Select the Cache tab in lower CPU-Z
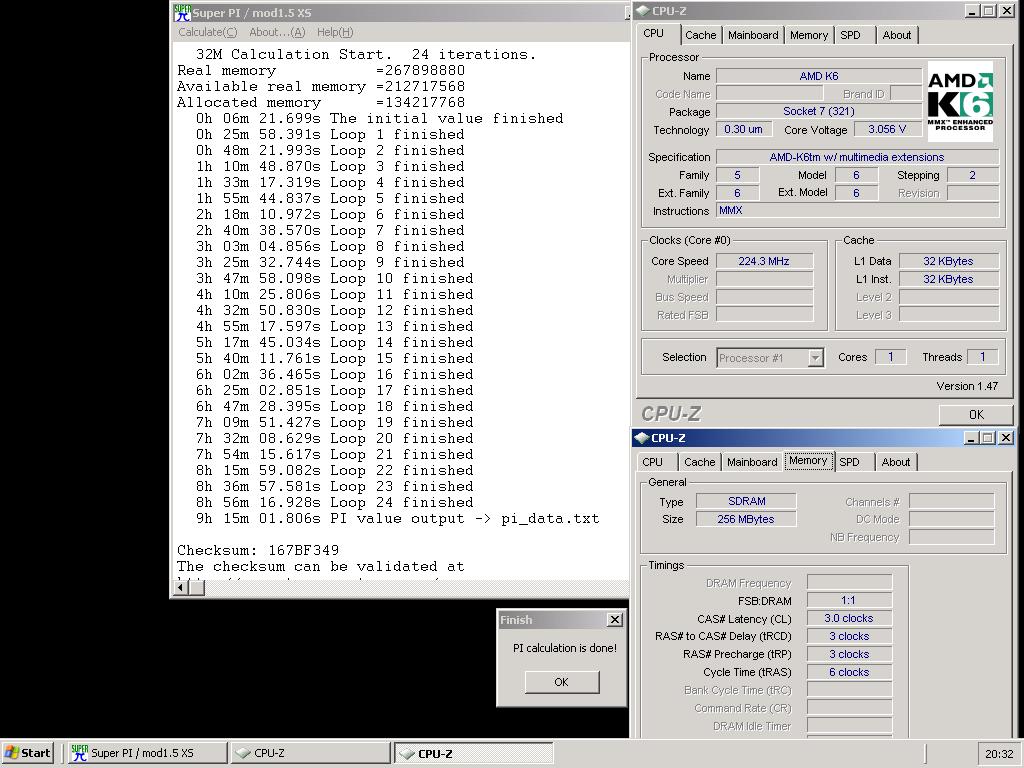This screenshot has width=1024, height=768. click(x=699, y=462)
